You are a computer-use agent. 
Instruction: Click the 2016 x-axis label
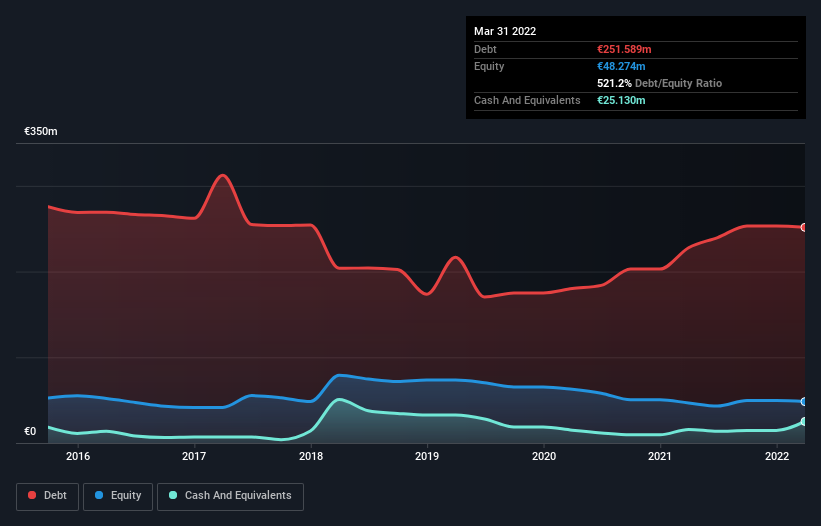click(77, 456)
